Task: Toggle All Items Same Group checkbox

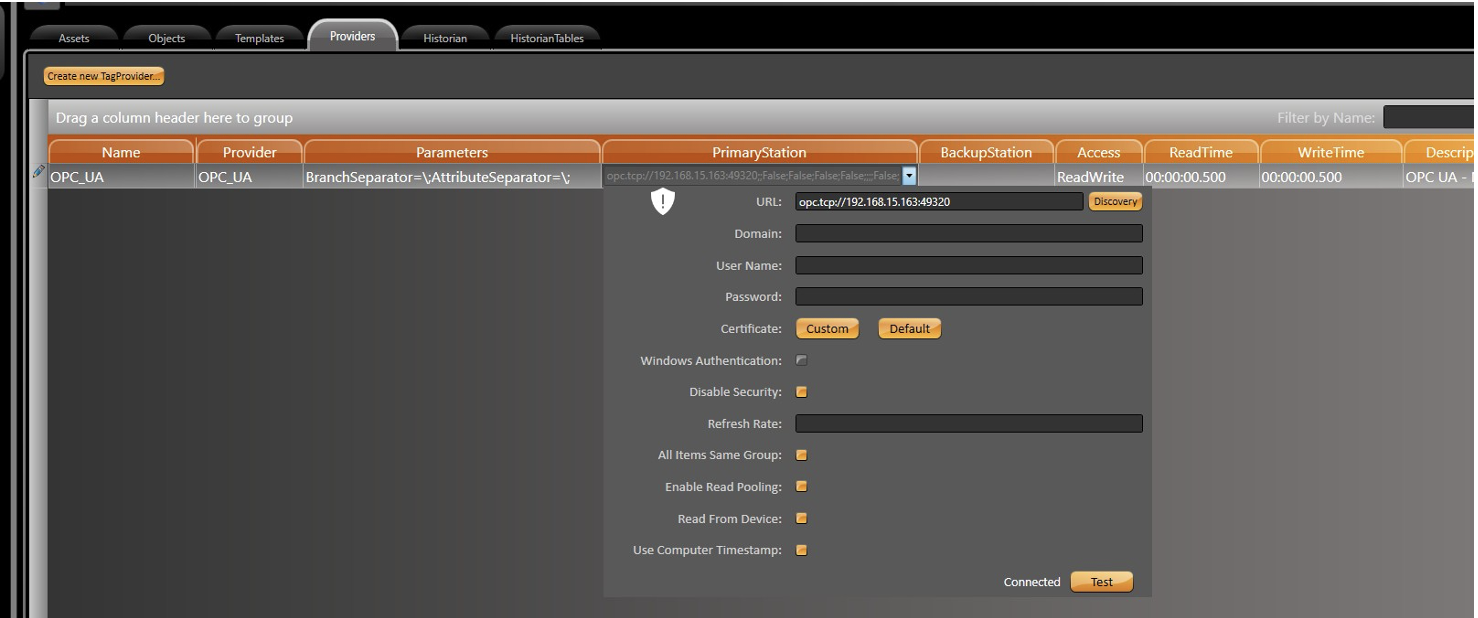Action: [x=801, y=456]
